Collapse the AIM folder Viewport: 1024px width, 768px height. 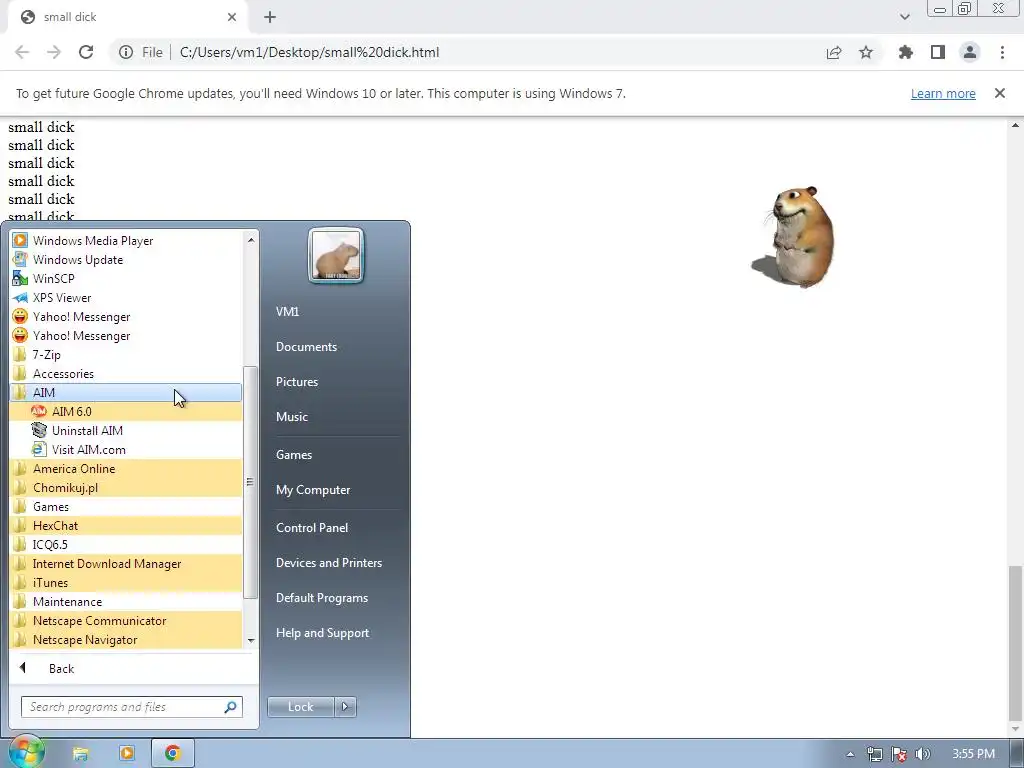(125, 392)
